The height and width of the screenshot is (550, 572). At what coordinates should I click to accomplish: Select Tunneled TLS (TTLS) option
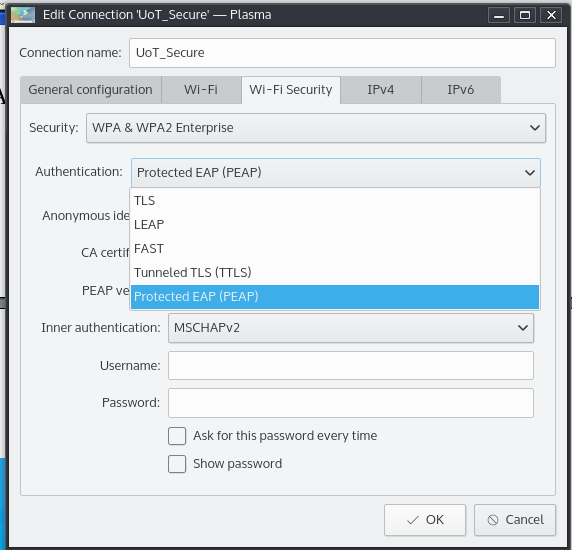335,273
